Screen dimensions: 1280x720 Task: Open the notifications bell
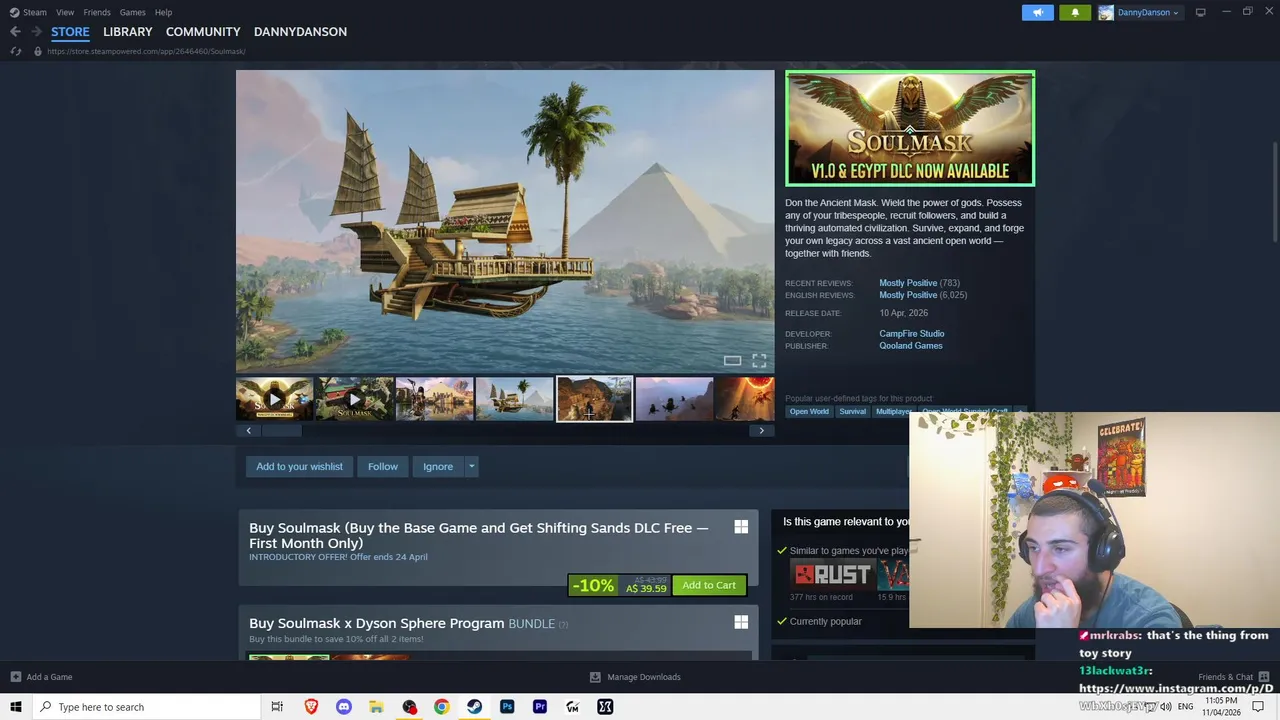pyautogui.click(x=1075, y=12)
